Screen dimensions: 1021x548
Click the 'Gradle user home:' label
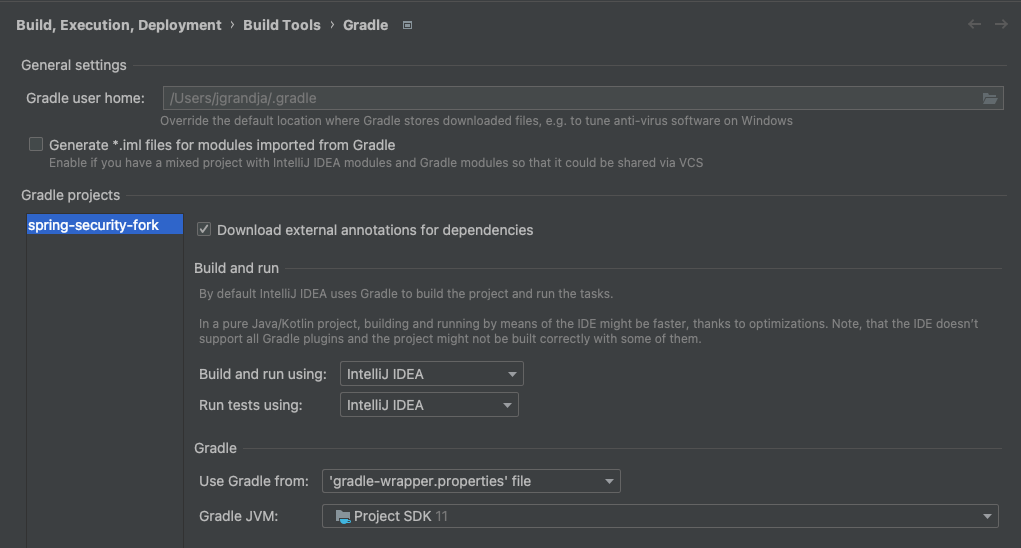point(86,98)
